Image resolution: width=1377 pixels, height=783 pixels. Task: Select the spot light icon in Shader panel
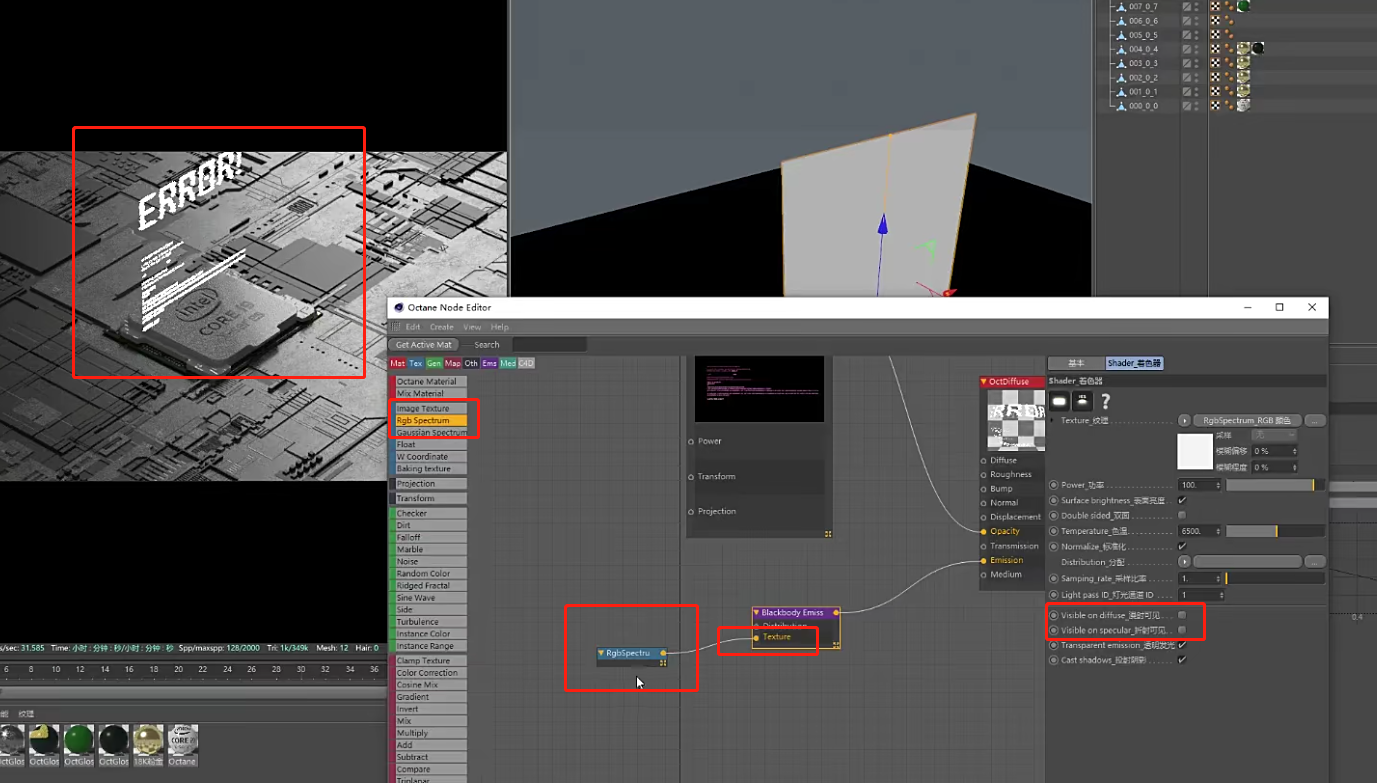point(1082,401)
